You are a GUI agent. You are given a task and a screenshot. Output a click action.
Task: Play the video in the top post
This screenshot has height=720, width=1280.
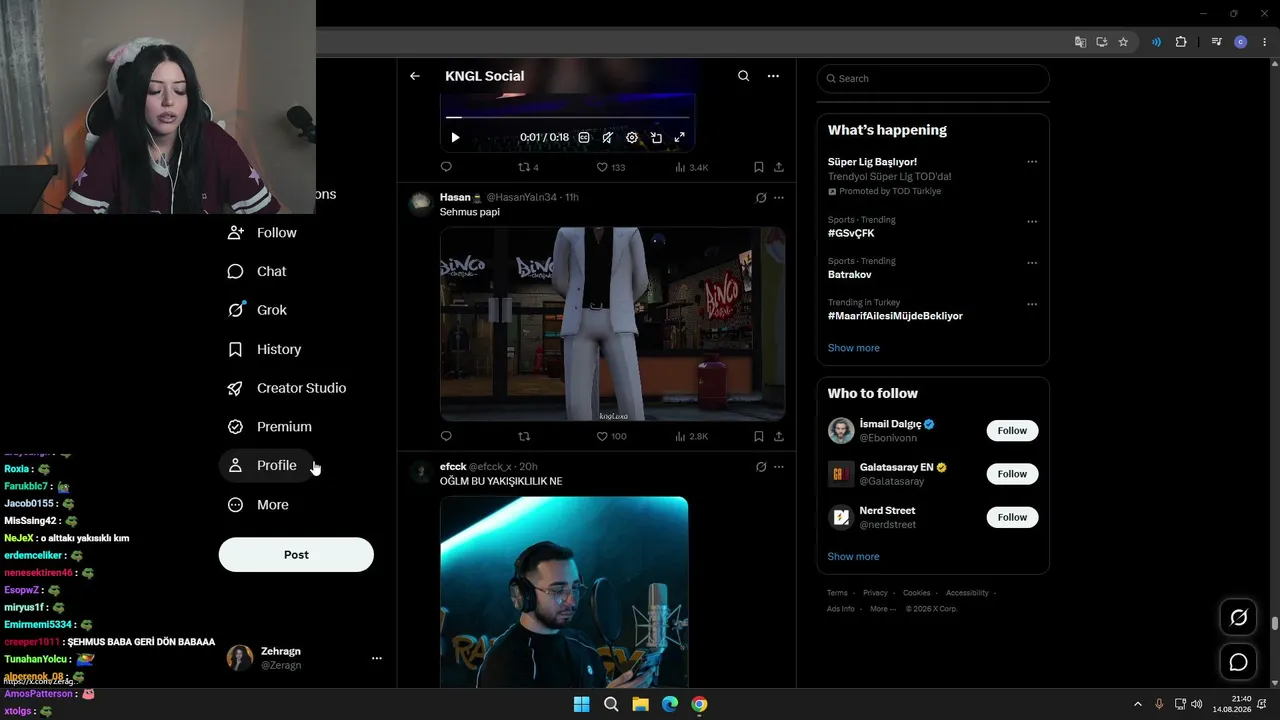point(455,137)
